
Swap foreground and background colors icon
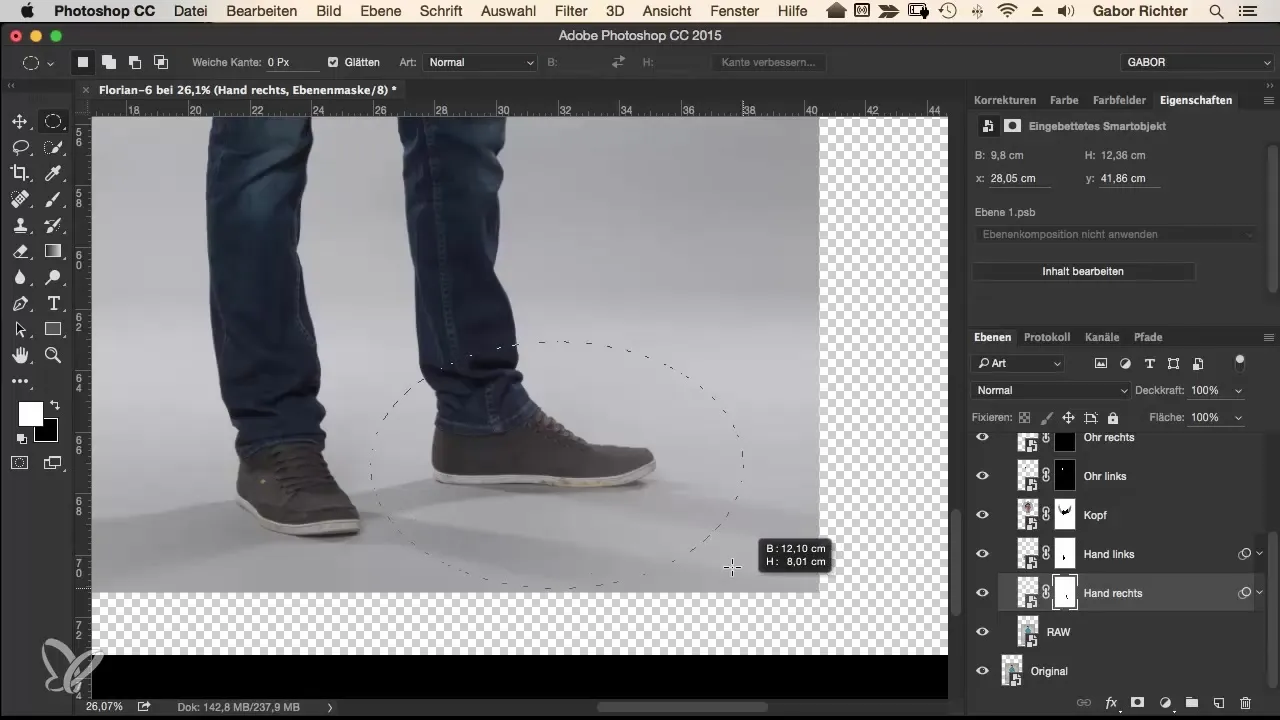[x=54, y=406]
